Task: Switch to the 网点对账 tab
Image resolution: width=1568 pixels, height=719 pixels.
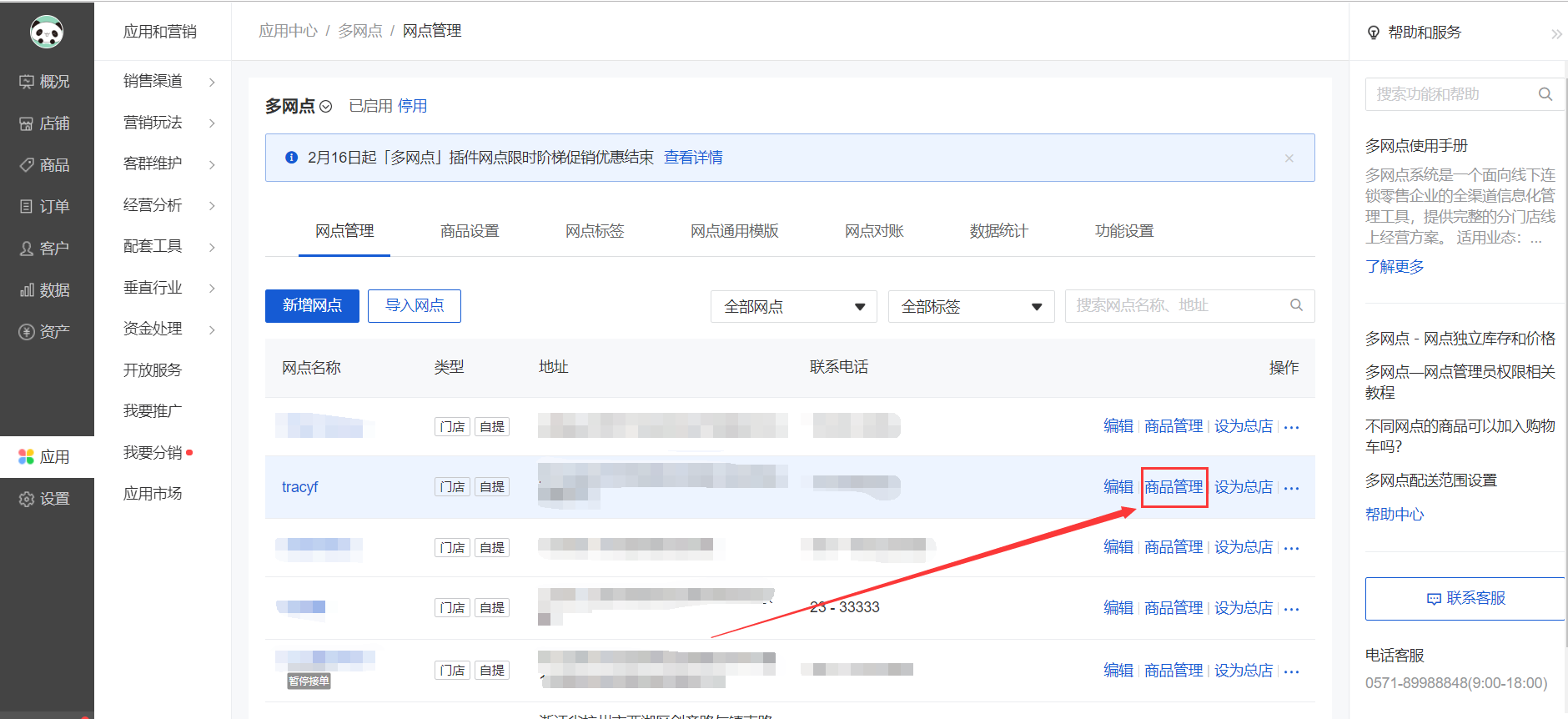Action: (874, 231)
